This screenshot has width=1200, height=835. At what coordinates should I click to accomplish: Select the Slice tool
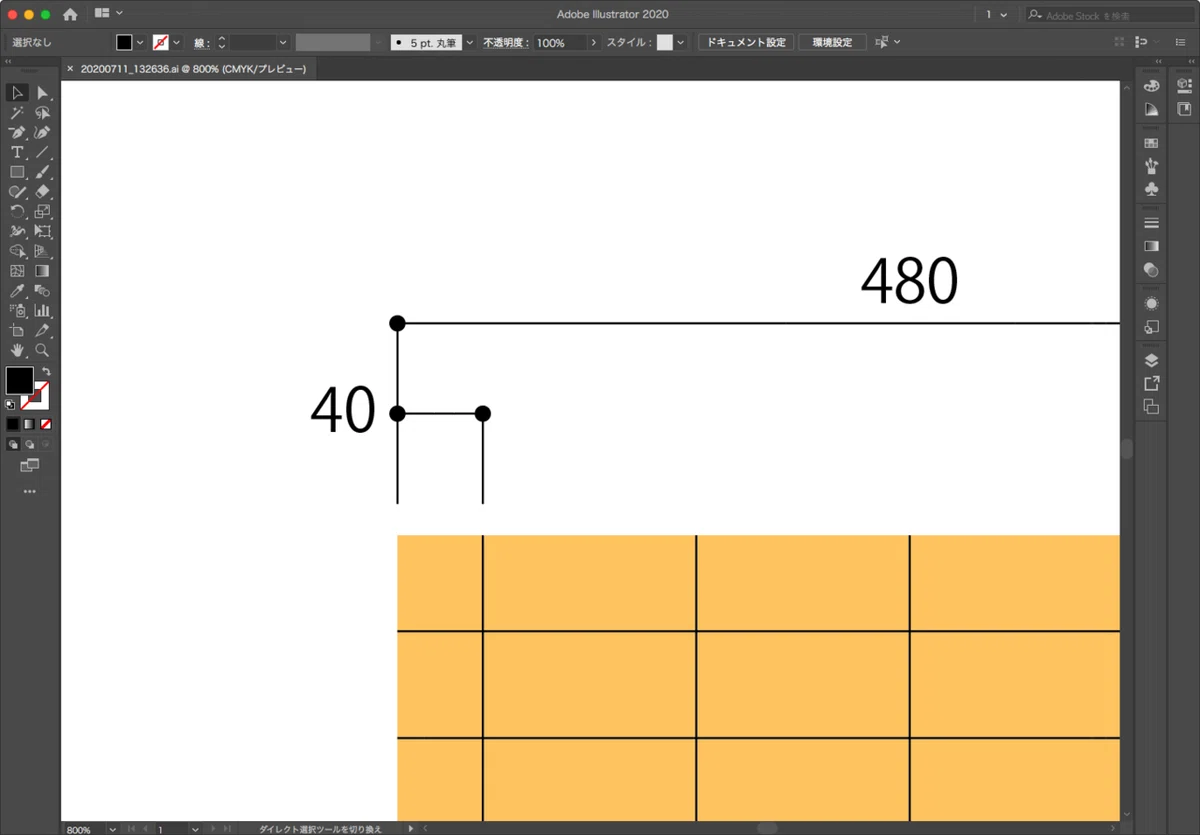(x=42, y=330)
